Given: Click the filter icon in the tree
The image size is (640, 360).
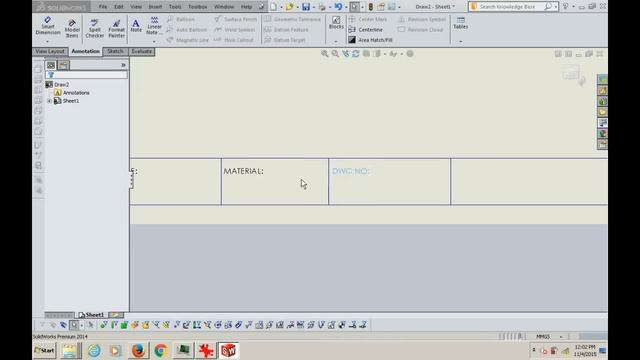Looking at the screenshot, I should pos(51,75).
